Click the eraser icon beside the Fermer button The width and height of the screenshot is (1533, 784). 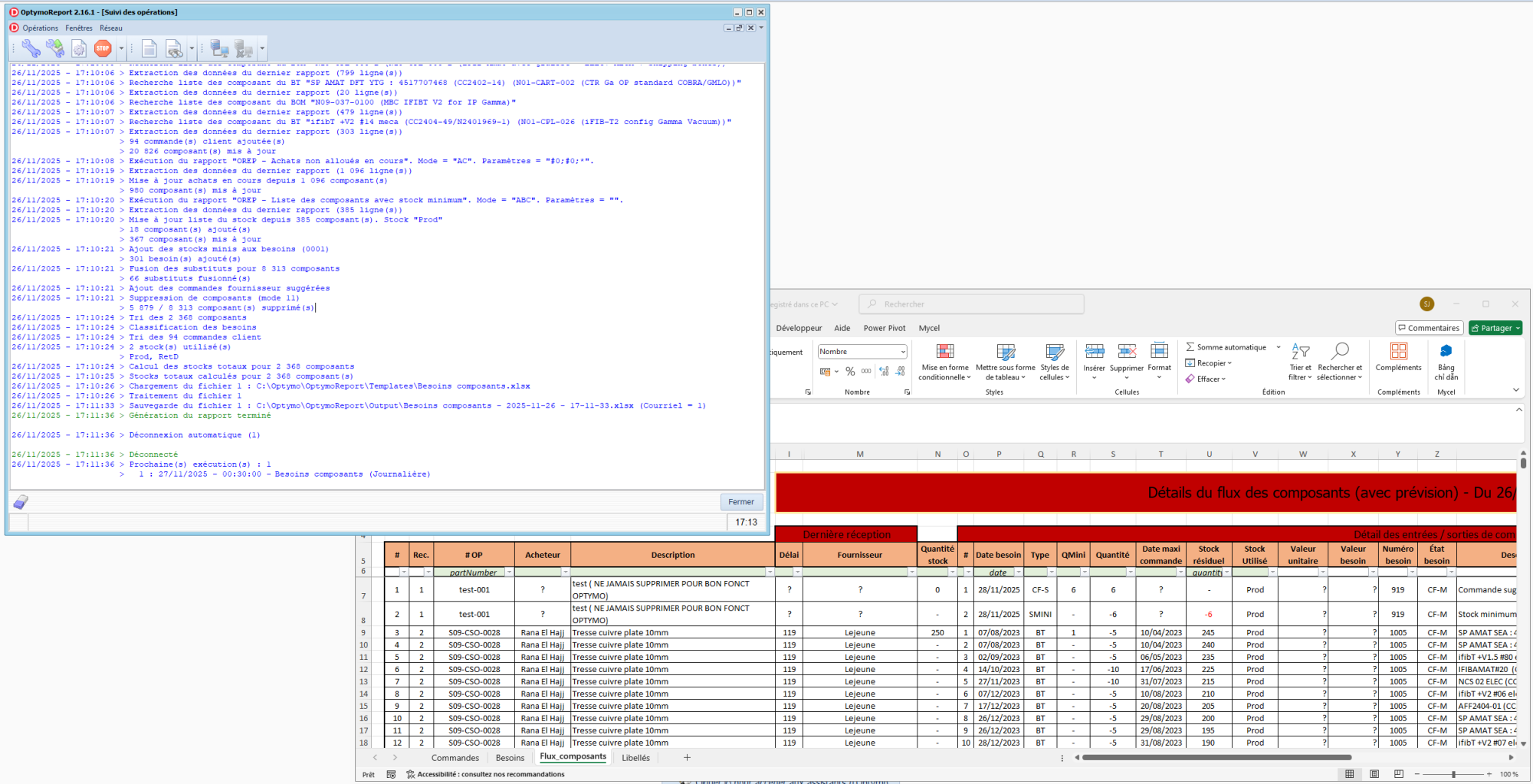tap(21, 502)
